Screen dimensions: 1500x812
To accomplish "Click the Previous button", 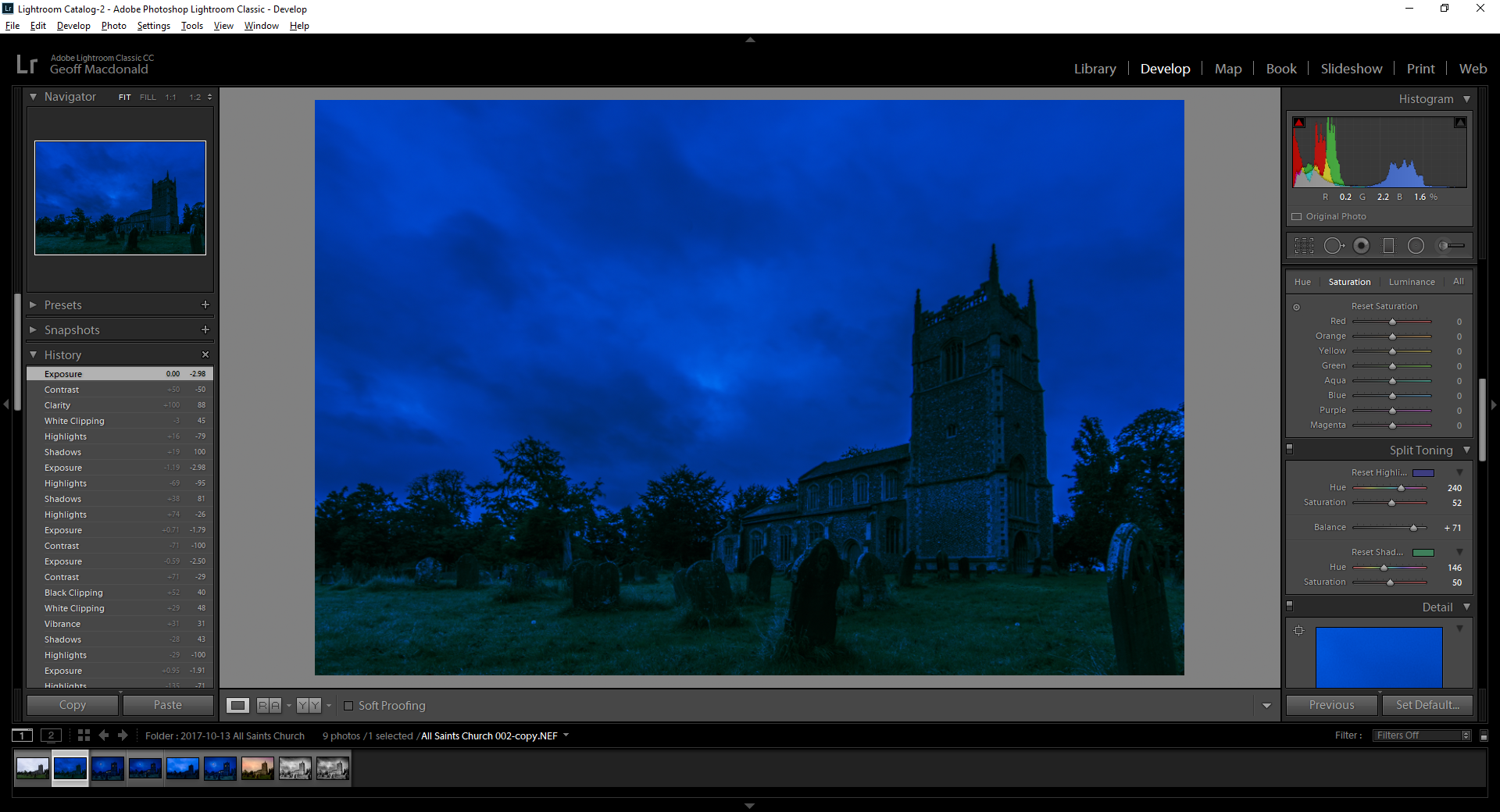I will [1331, 705].
